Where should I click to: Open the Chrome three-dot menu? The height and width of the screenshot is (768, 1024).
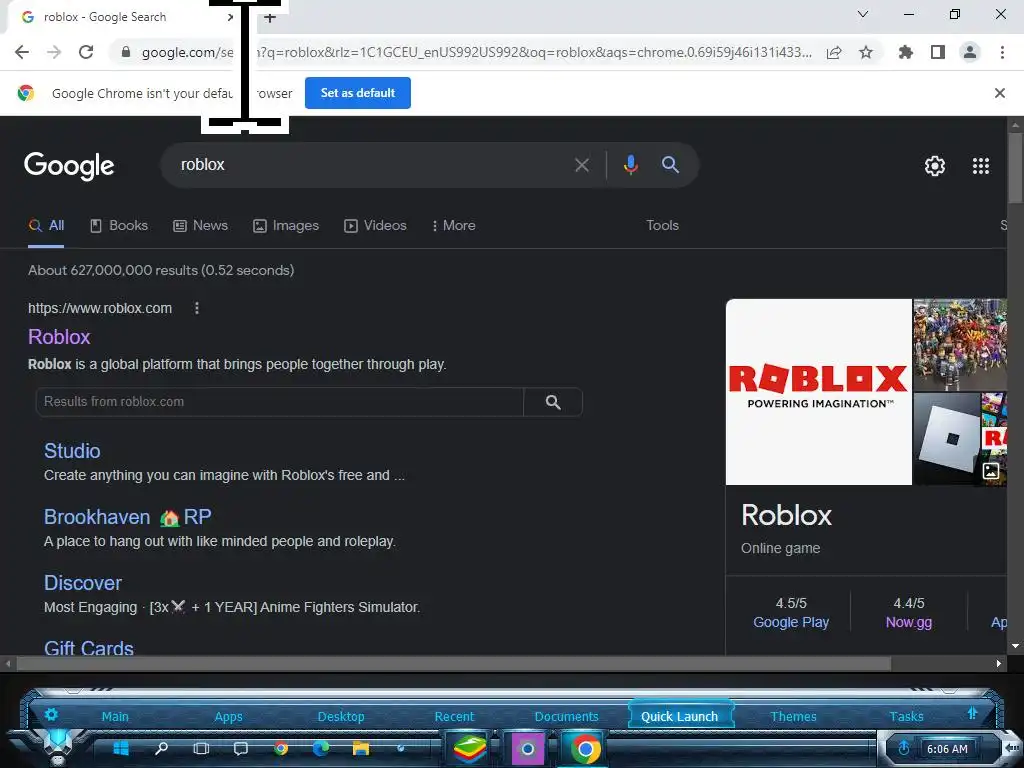1002,52
